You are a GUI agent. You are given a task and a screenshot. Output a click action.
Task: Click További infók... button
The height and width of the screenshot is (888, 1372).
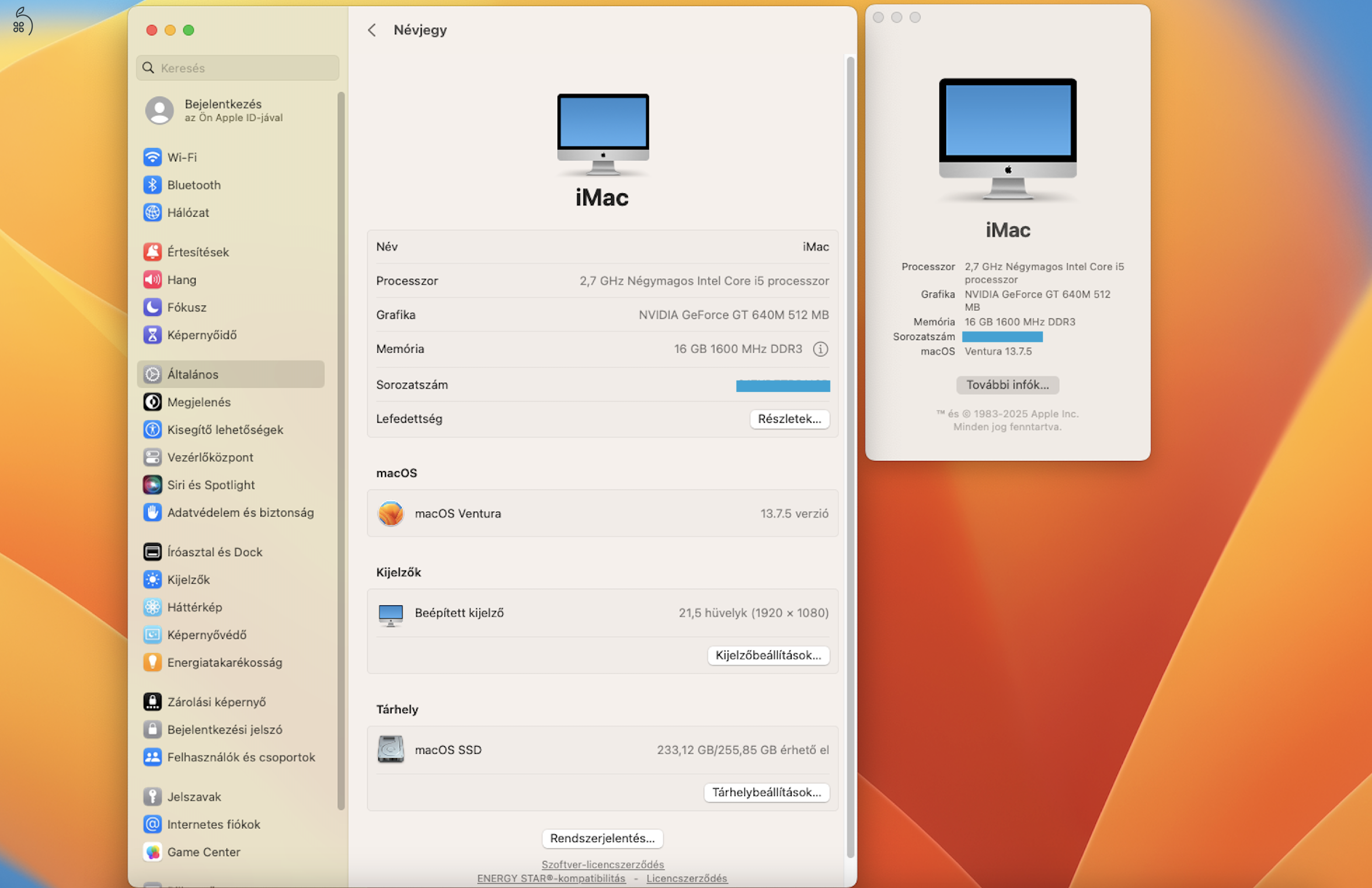pos(1007,385)
